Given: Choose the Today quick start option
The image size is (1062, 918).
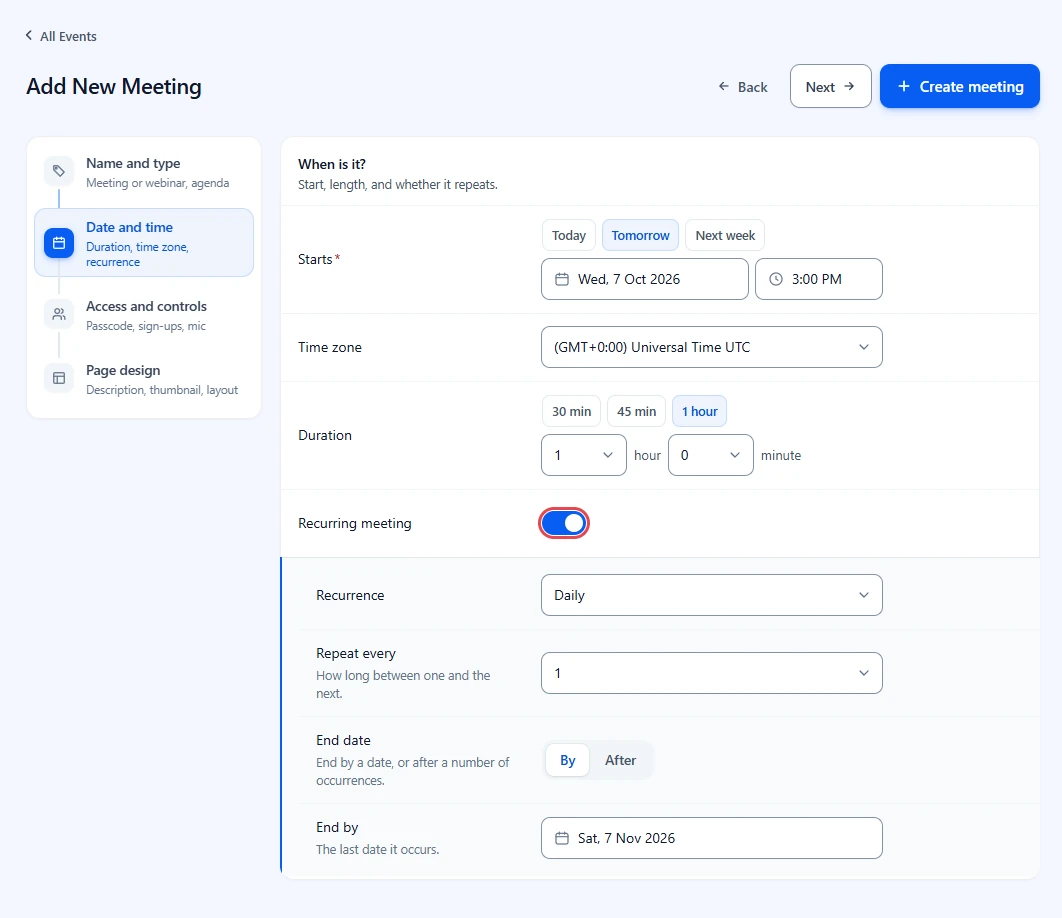Looking at the screenshot, I should 569,235.
